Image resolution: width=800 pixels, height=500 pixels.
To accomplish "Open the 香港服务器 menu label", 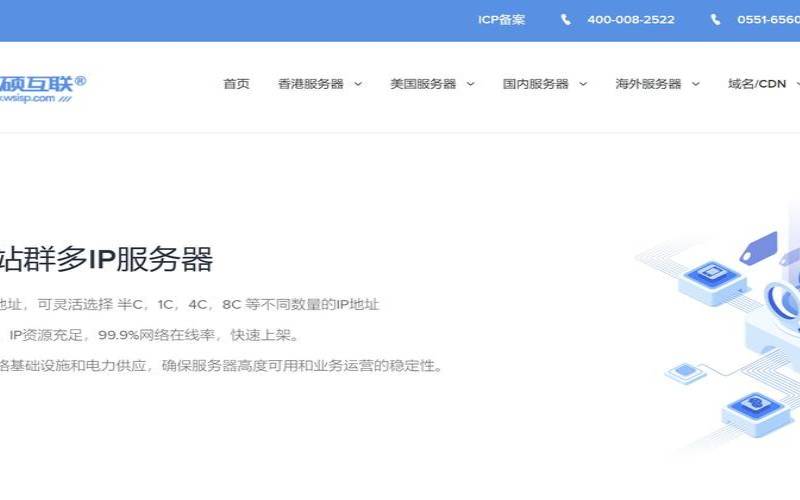I will [311, 84].
